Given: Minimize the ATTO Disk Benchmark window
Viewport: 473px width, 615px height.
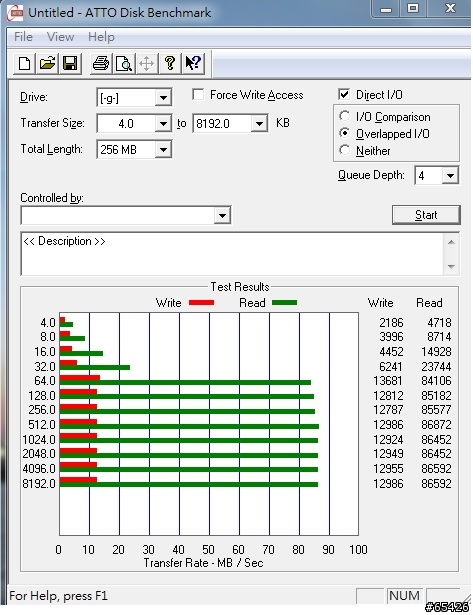Looking at the screenshot, I should (x=386, y=9).
